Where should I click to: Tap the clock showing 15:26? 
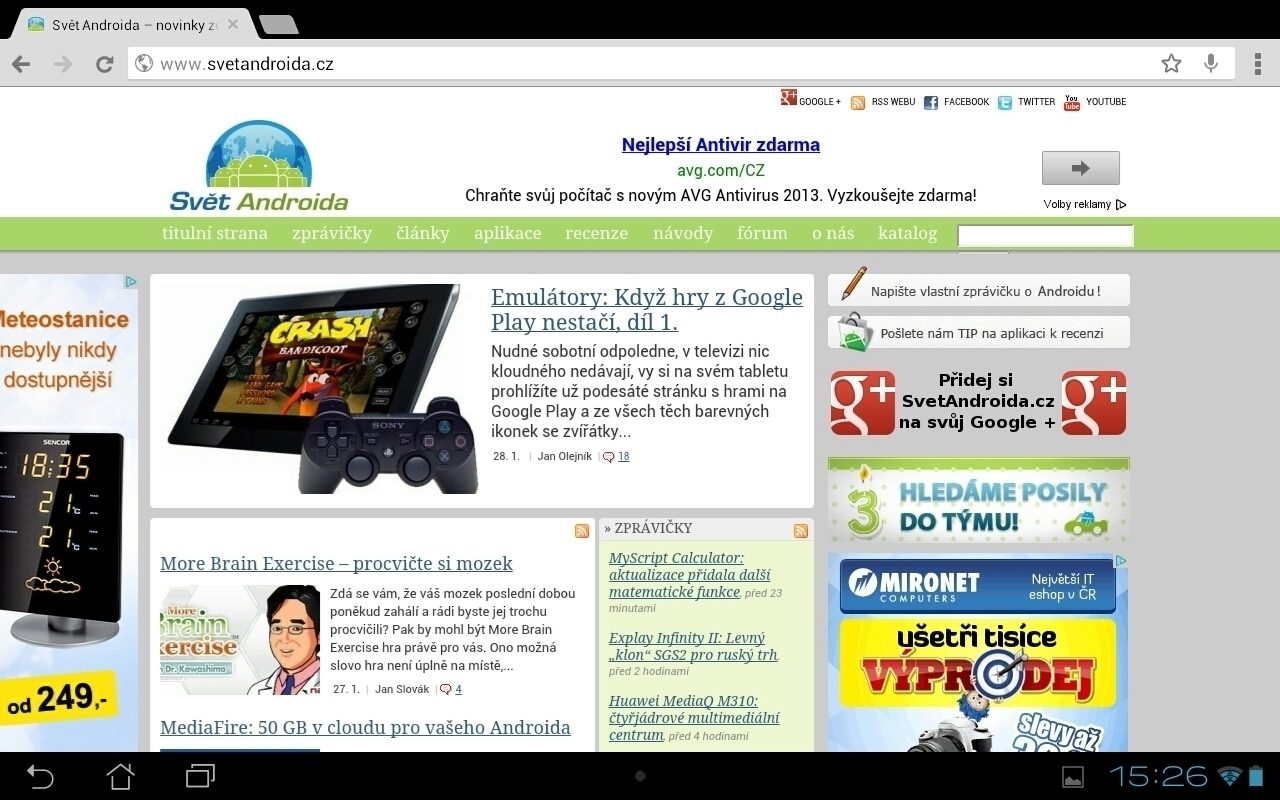[x=1159, y=776]
